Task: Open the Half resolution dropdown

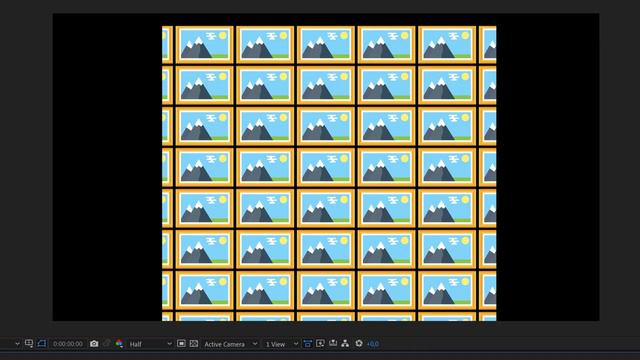Action: (150, 344)
